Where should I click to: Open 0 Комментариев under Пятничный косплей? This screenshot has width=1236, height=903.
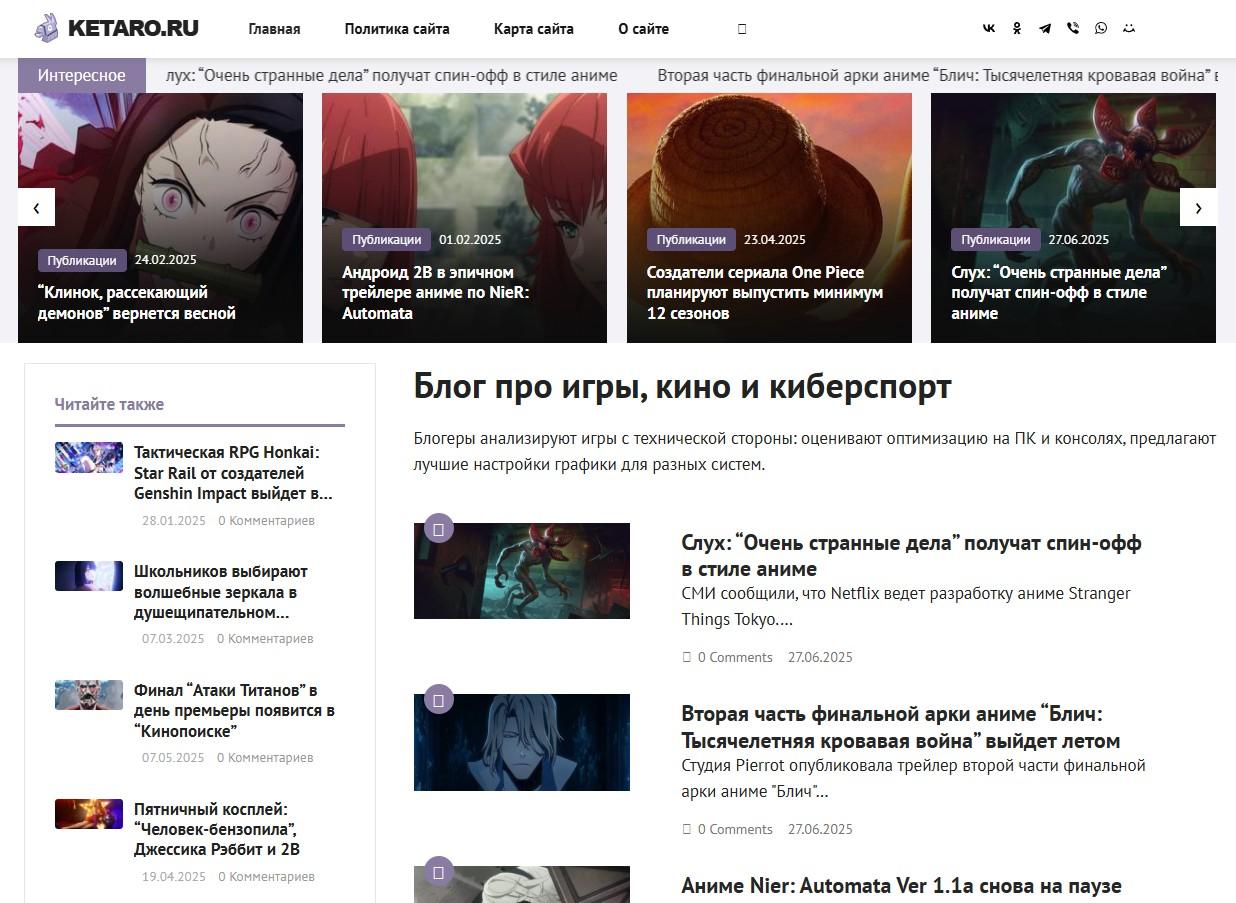coord(266,876)
